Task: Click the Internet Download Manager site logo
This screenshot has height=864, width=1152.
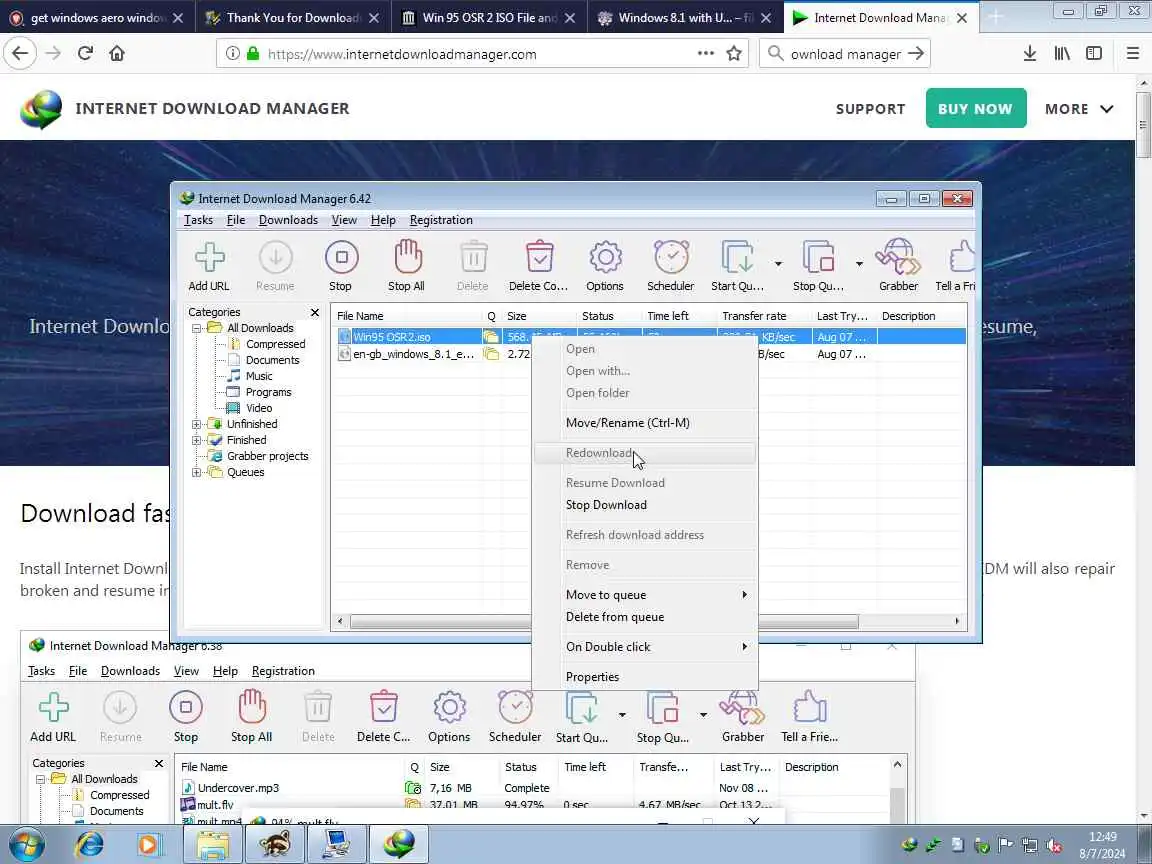Action: 41,109
